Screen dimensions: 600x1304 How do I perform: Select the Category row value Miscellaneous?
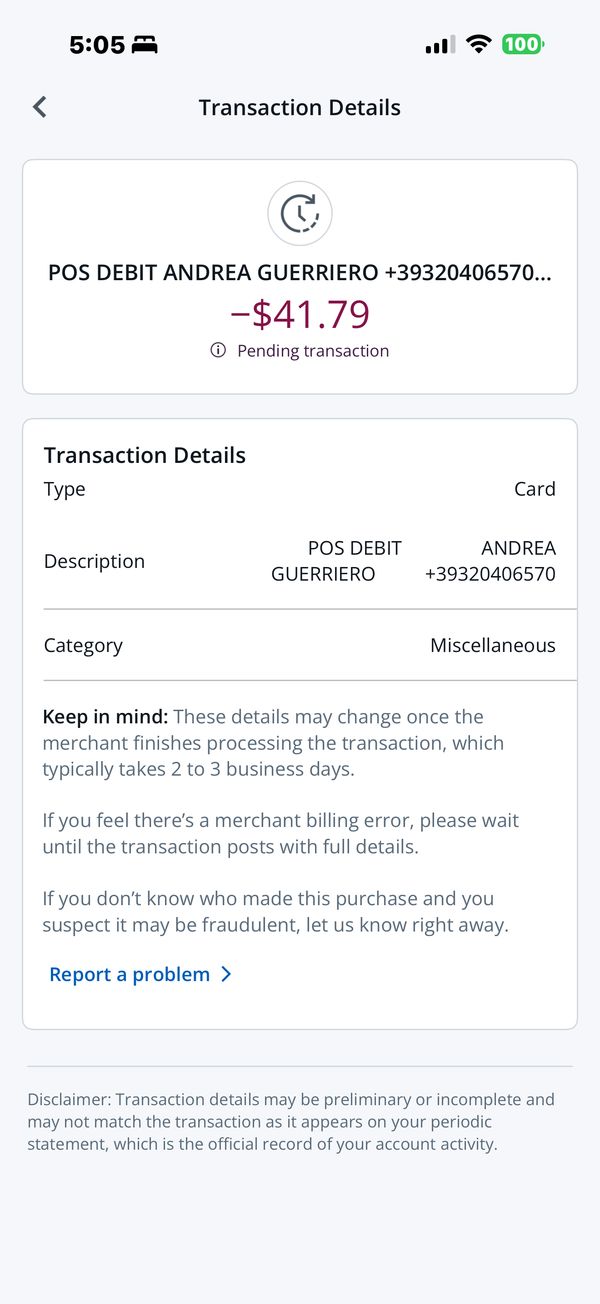coord(492,645)
